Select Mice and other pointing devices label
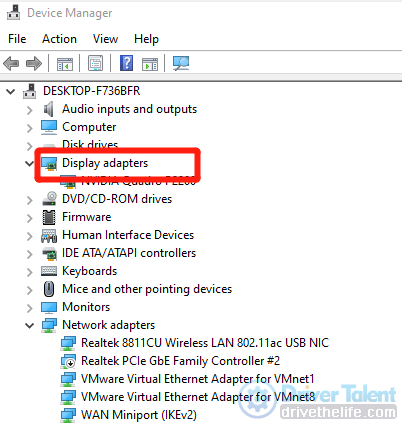 (147, 289)
